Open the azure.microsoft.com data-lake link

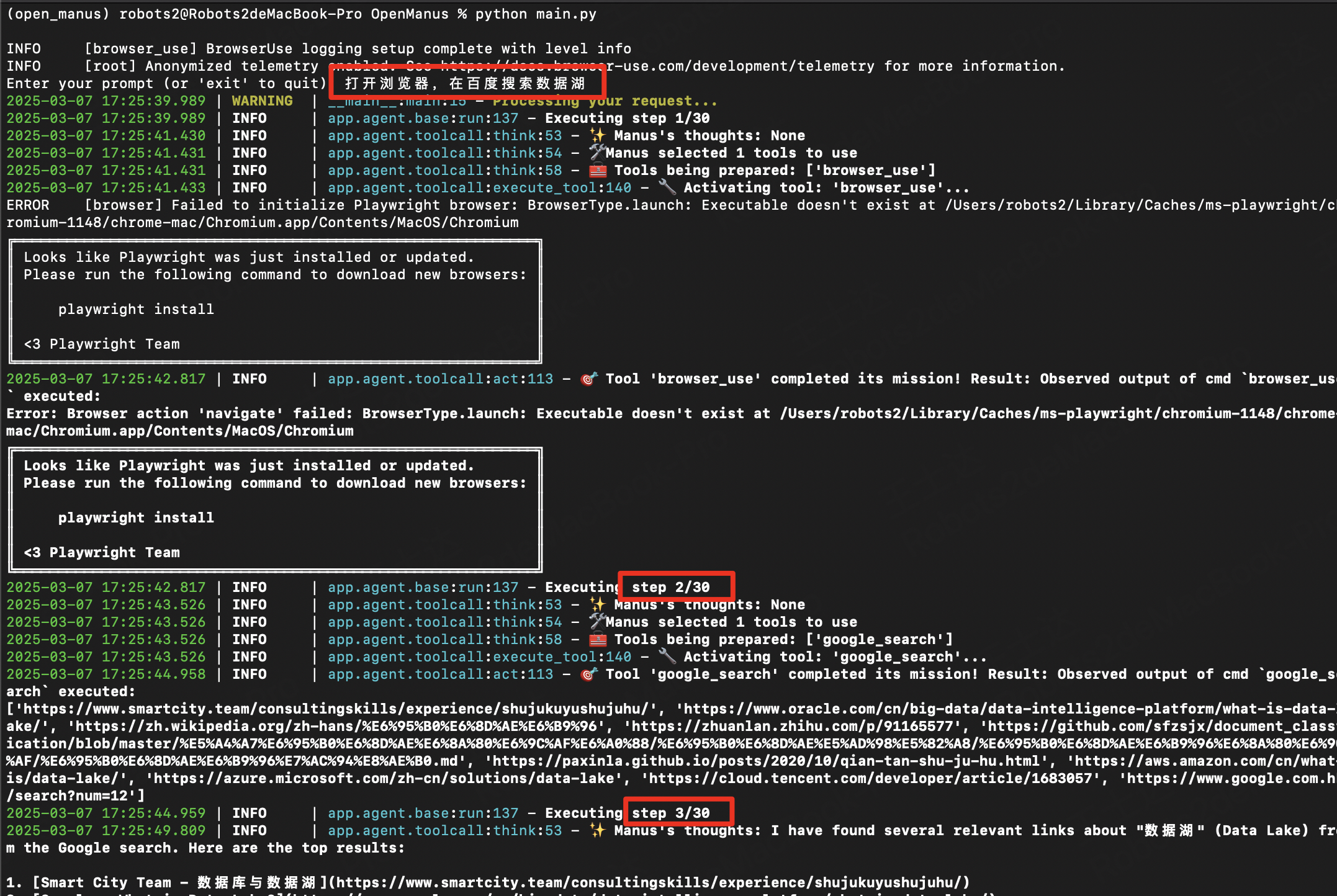click(385, 778)
